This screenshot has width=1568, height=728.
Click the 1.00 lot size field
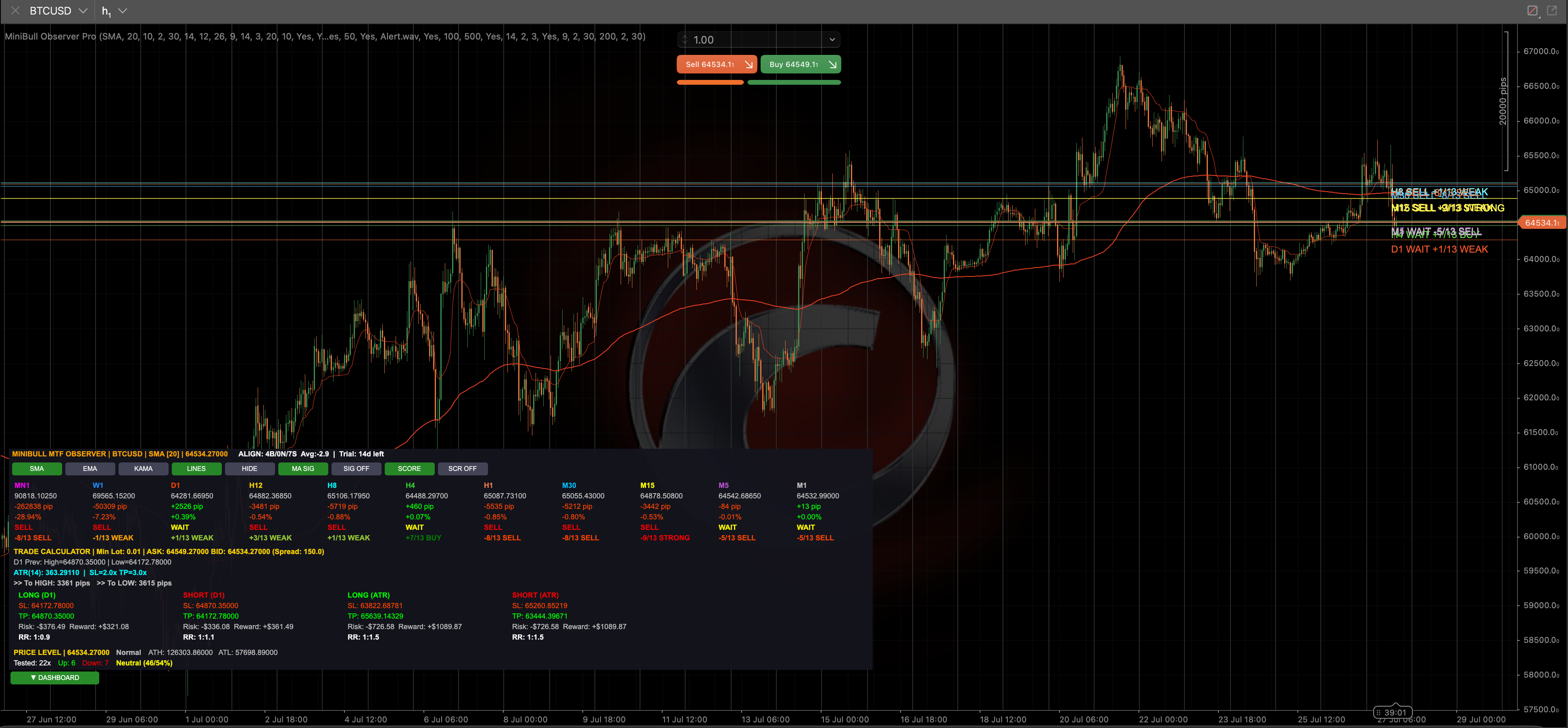(x=758, y=40)
